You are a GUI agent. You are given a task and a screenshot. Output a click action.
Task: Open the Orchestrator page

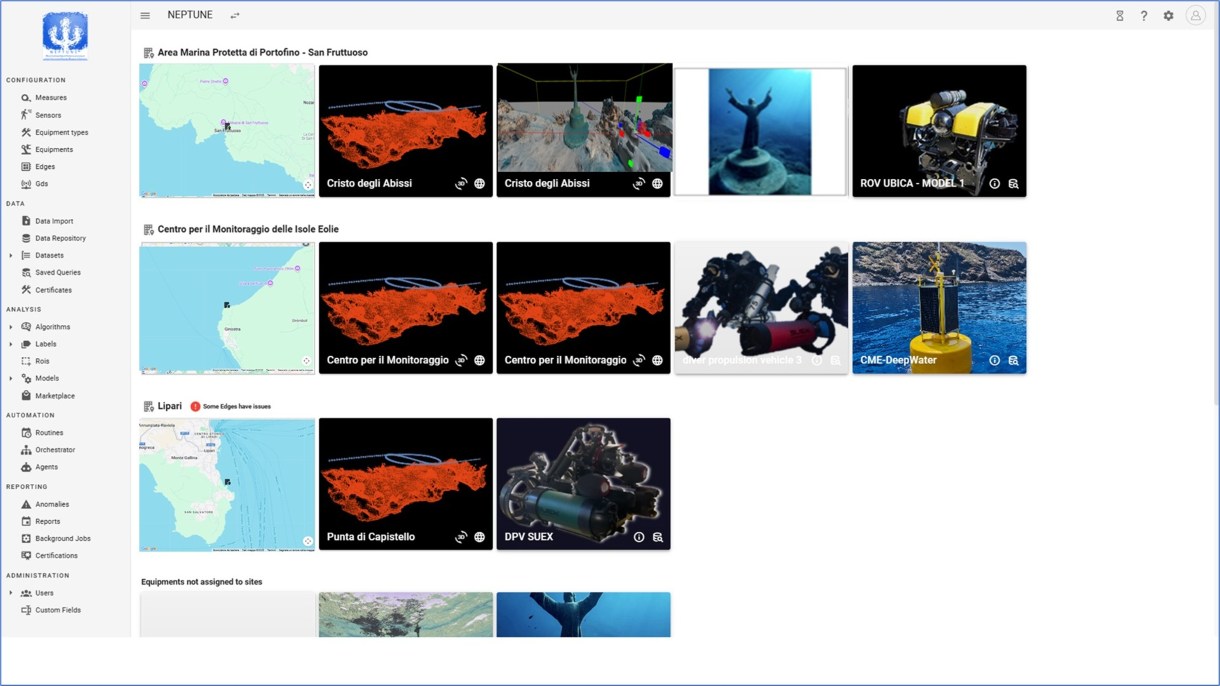(55, 450)
